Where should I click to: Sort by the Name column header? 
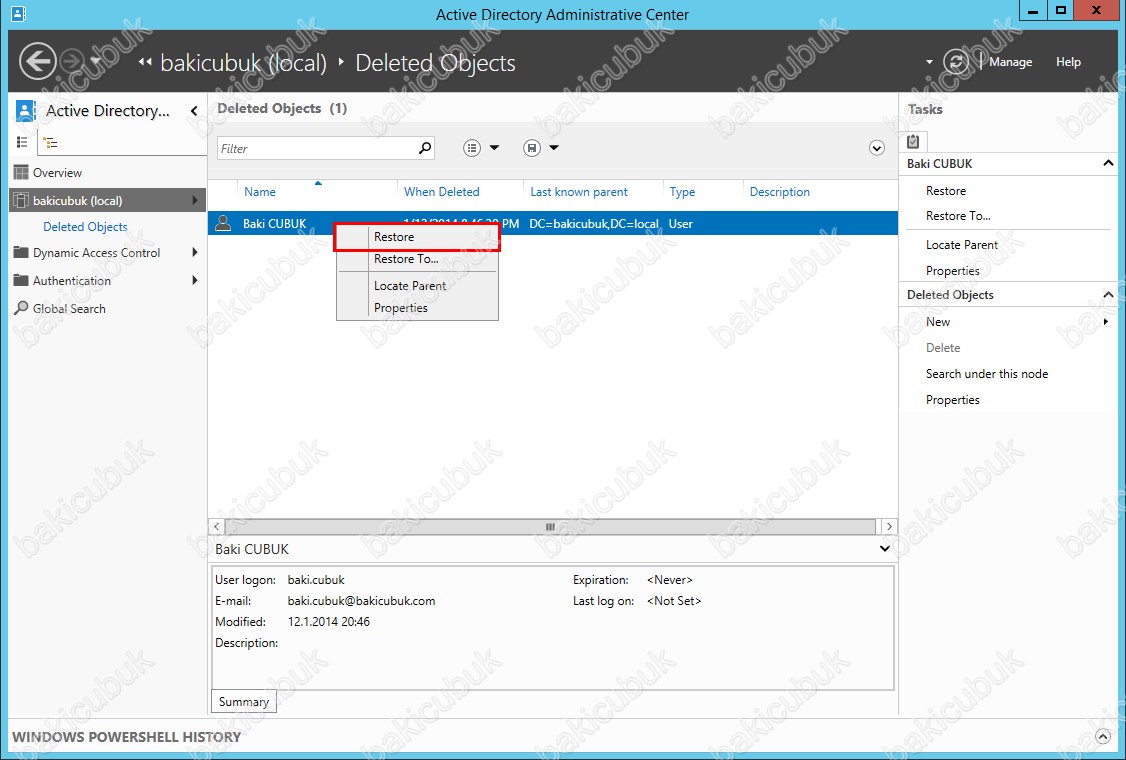pos(259,192)
